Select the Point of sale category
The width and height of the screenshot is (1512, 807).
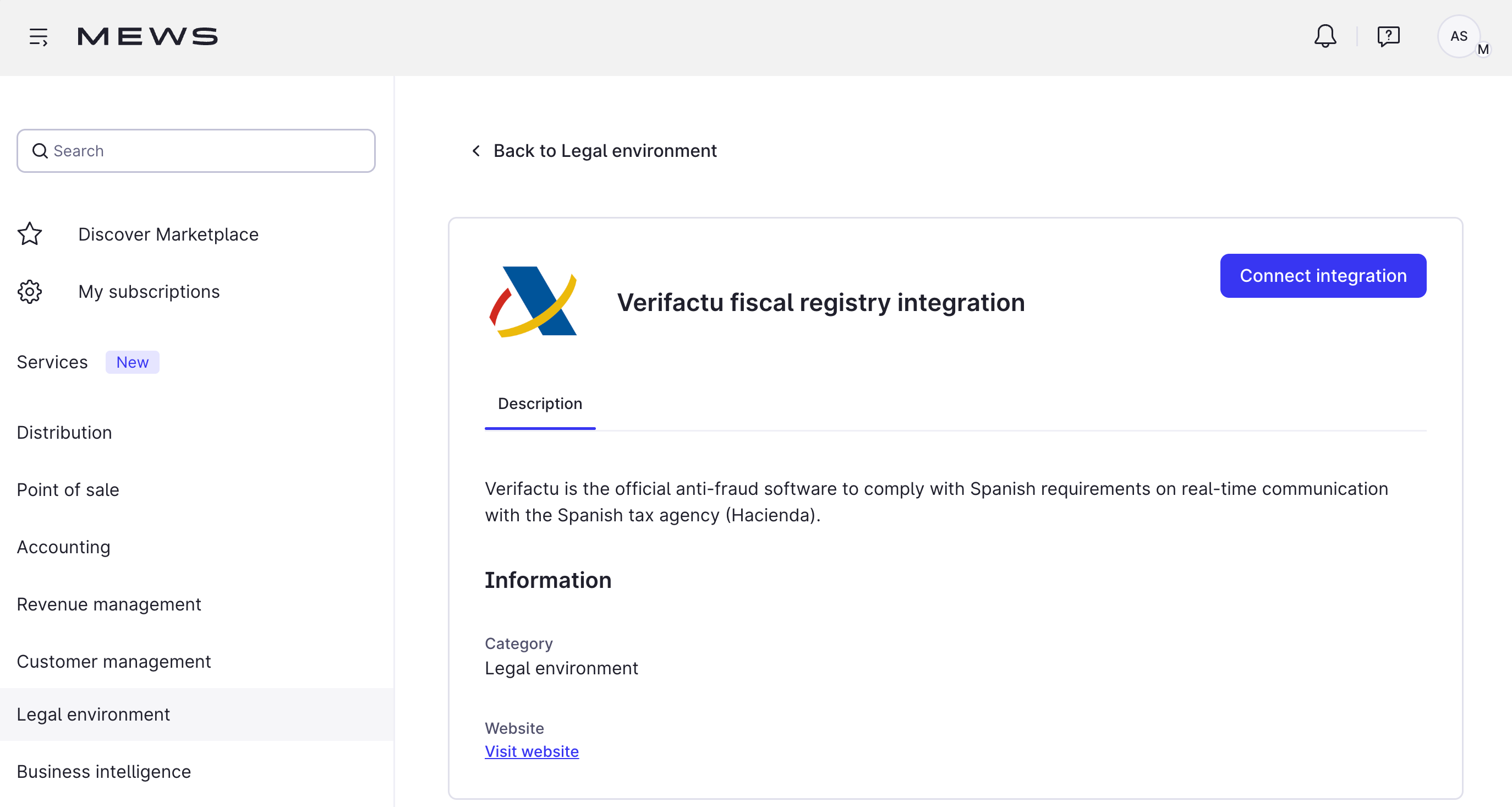[68, 489]
